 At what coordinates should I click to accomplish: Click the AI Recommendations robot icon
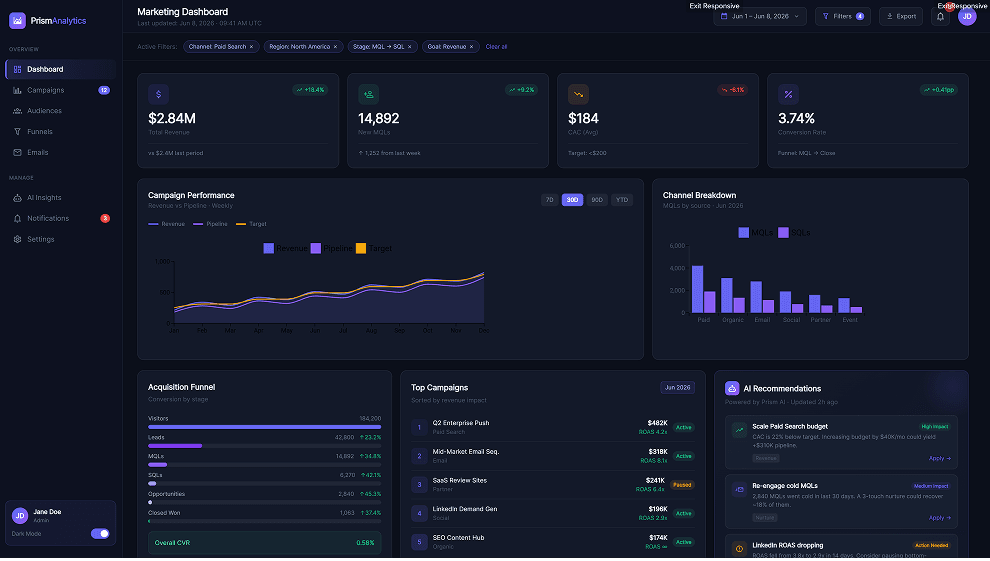tap(732, 388)
